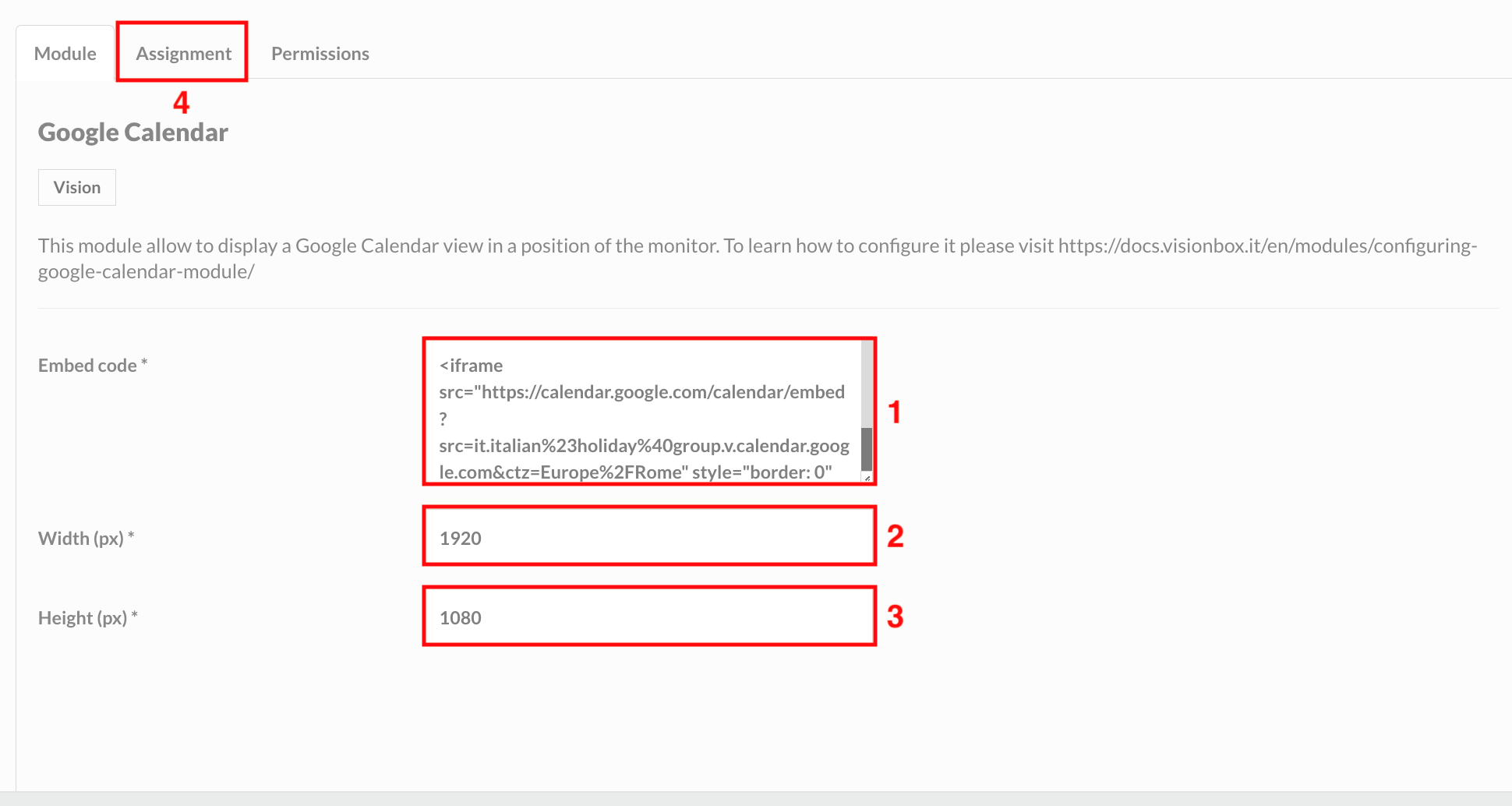This screenshot has height=806, width=1512.
Task: Click the textarea resize handle
Action: [868, 477]
